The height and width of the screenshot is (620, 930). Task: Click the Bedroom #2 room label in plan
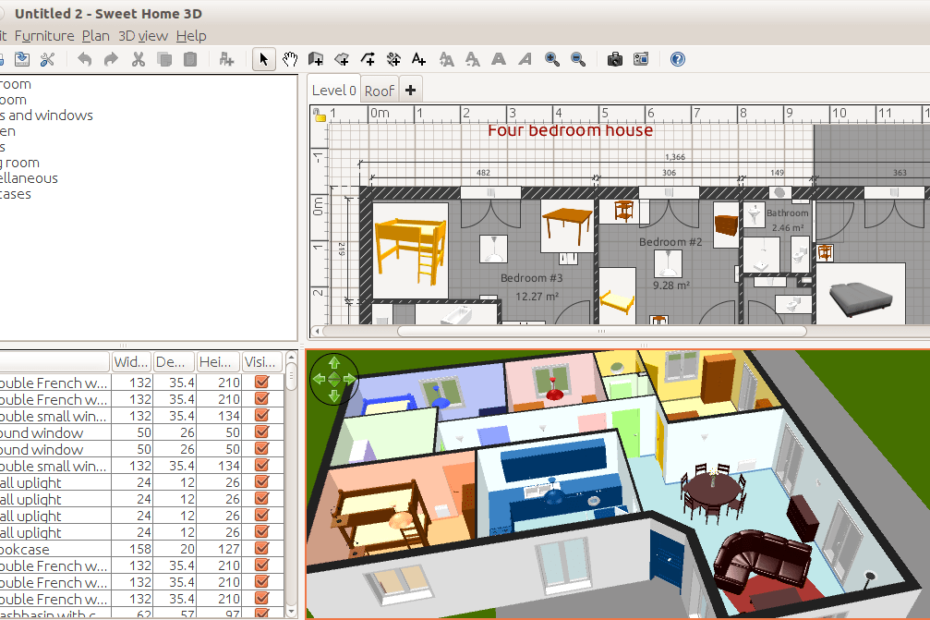coord(670,242)
